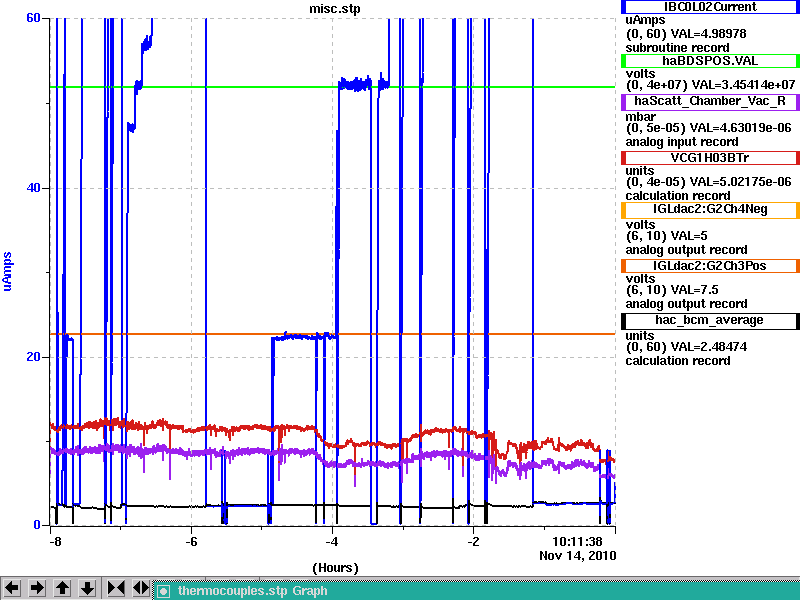Click the x-axis tick label -8

coord(55,541)
